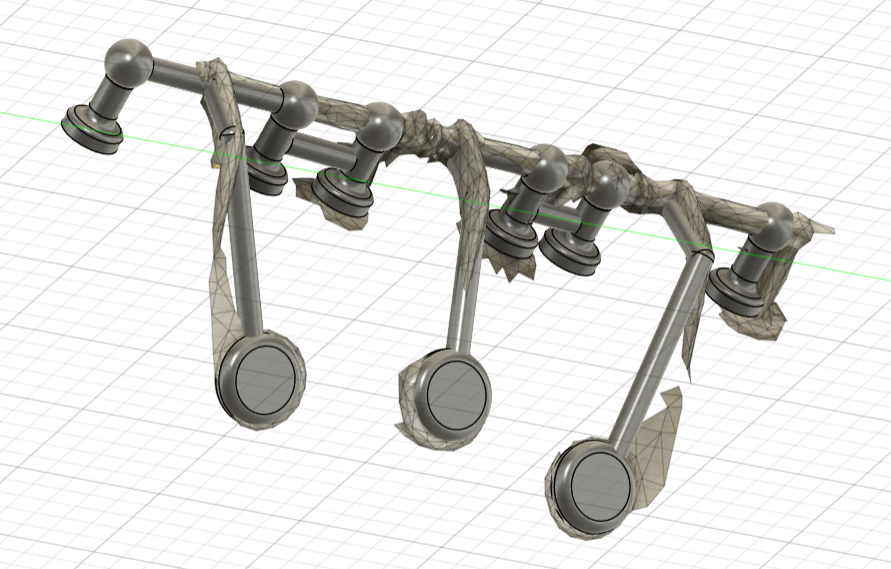Select the flat face of the left large disc

click(x=266, y=380)
